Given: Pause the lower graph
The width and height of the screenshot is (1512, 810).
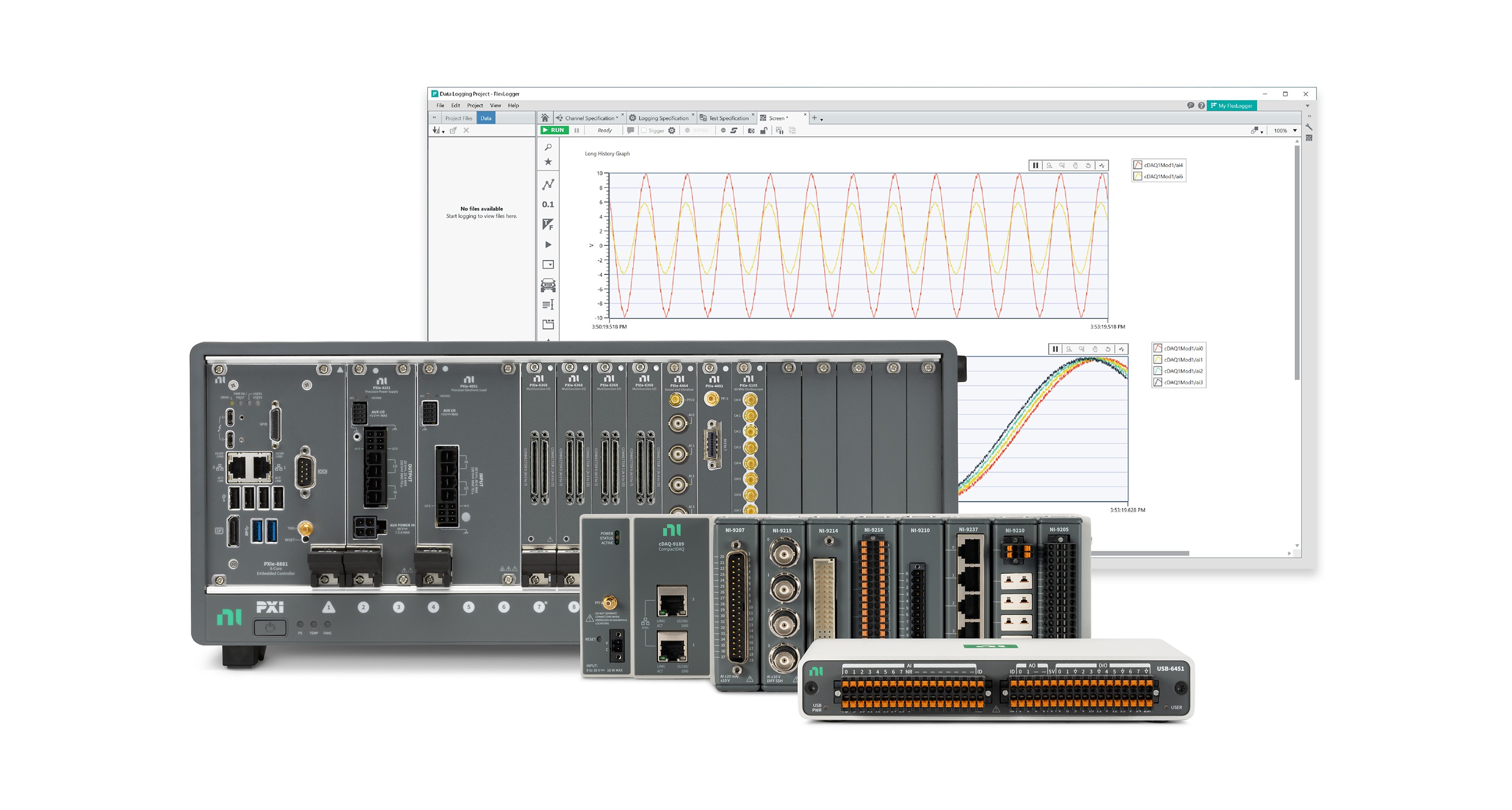Looking at the screenshot, I should [x=1055, y=349].
